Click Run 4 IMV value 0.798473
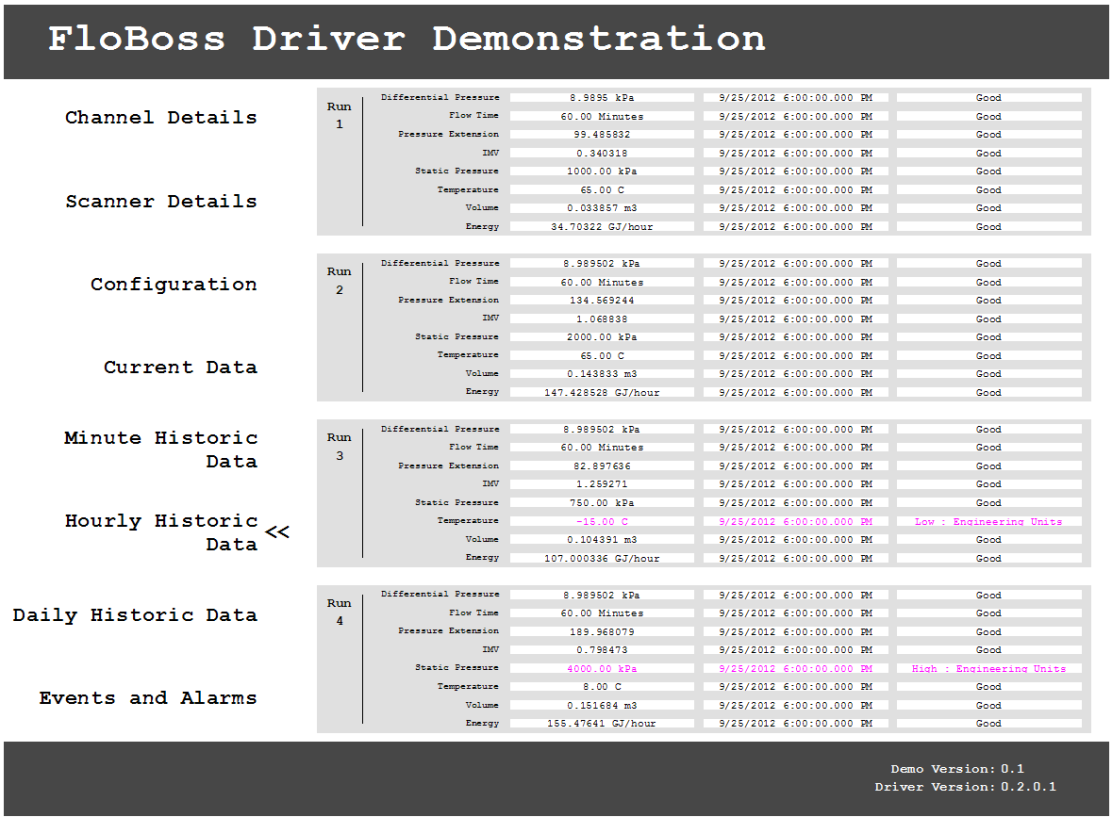1112x817 pixels. click(x=601, y=650)
